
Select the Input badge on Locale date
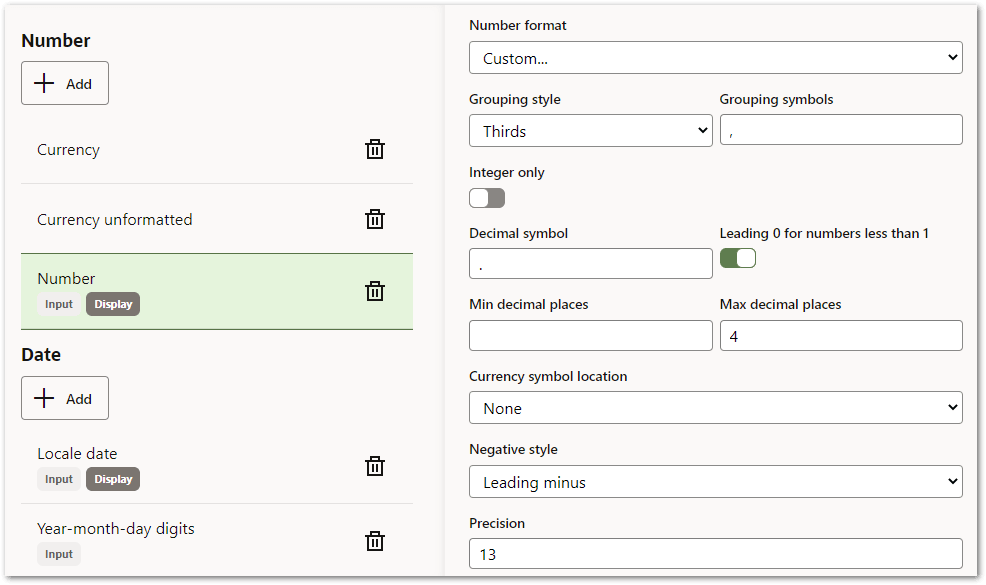click(x=59, y=478)
